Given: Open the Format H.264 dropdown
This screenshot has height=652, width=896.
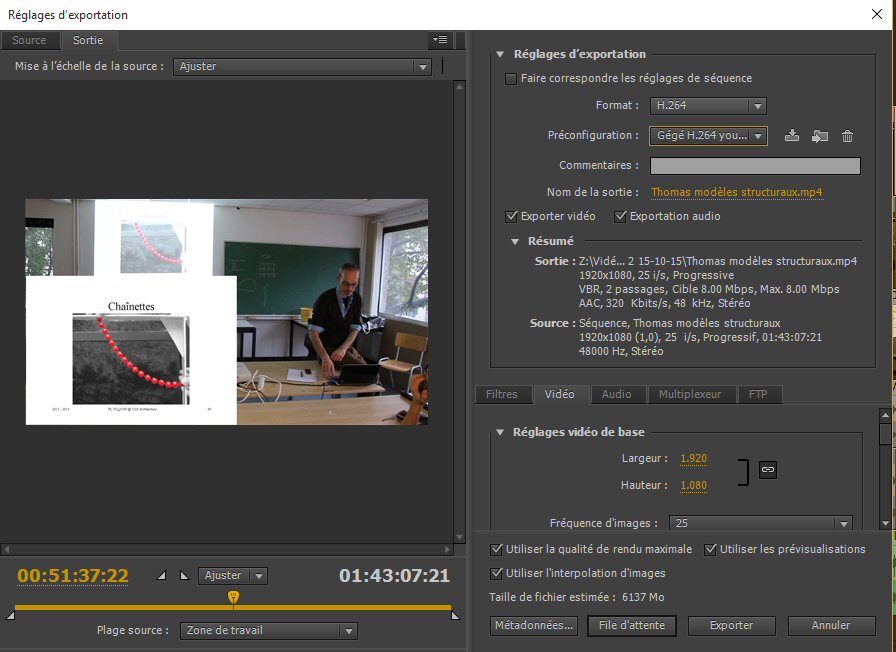Looking at the screenshot, I should (707, 105).
